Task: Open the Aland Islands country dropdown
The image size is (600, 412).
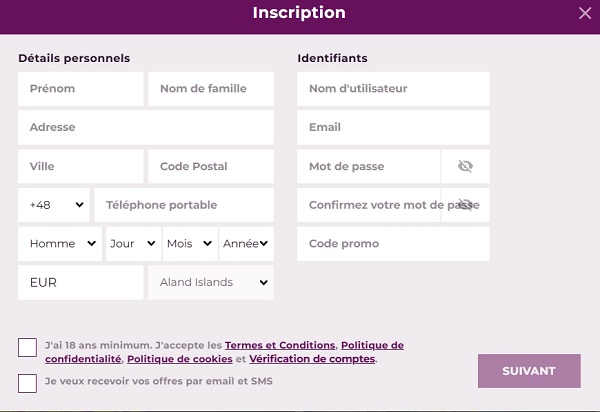Action: click(210, 283)
